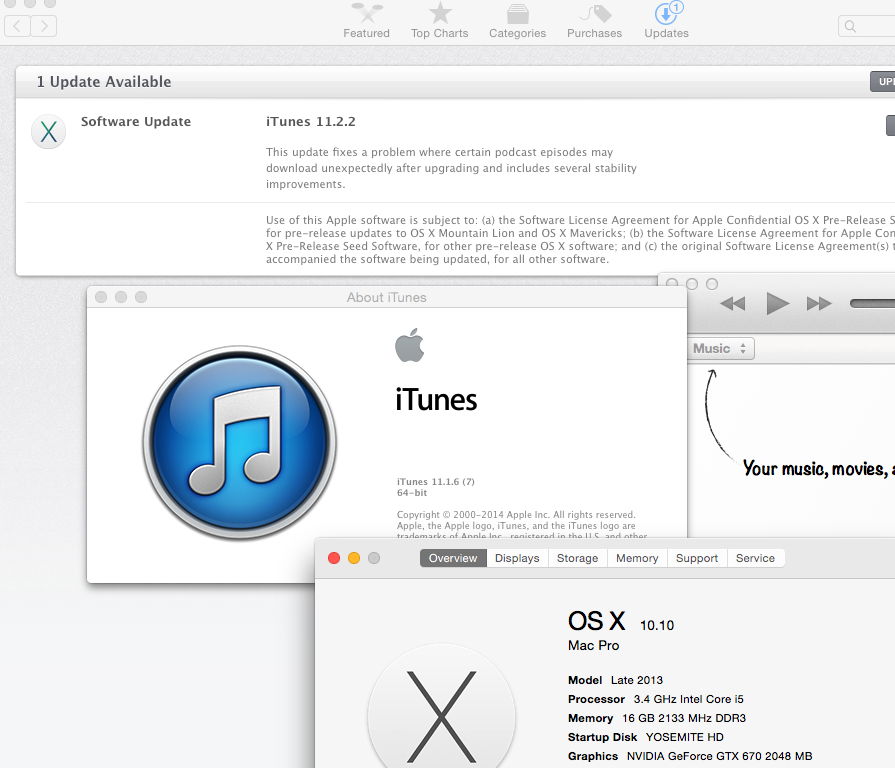Image resolution: width=895 pixels, height=768 pixels.
Task: Open Purchases in App Store toolbar
Action: click(594, 21)
